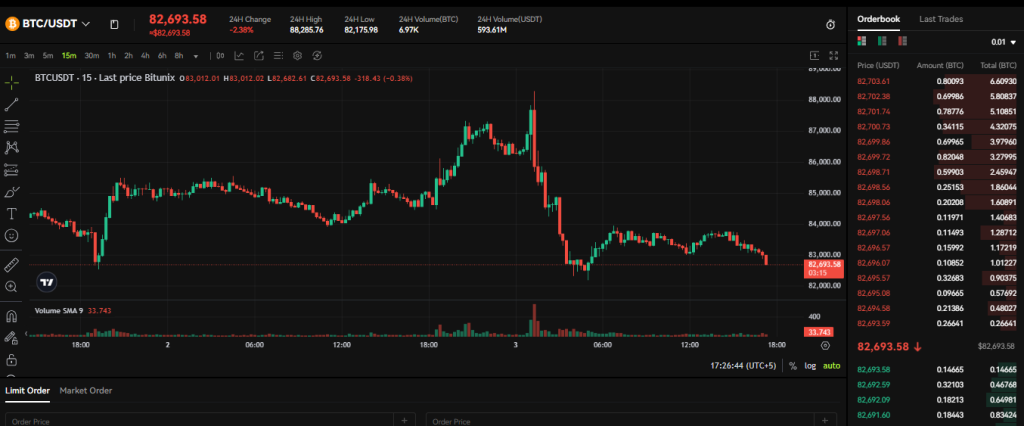Click the bitcoin coin logo
This screenshot has height=426, width=1024.
click(12, 24)
